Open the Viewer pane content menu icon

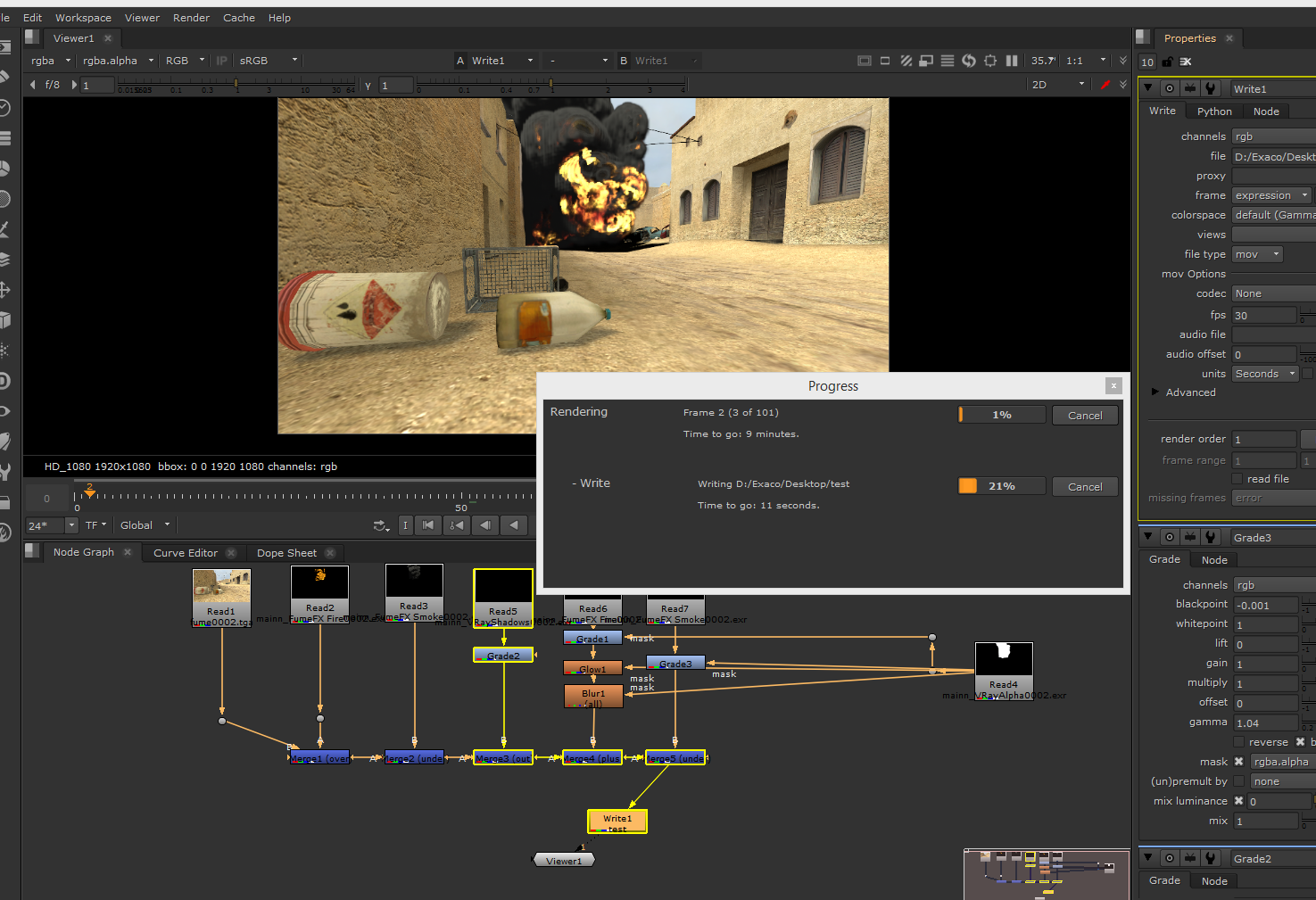(x=32, y=37)
